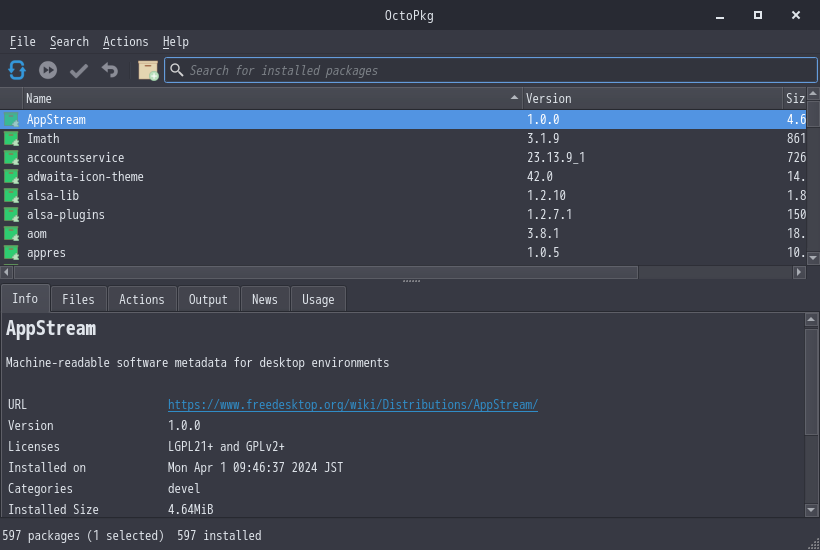Select the aom package row

coord(403,234)
